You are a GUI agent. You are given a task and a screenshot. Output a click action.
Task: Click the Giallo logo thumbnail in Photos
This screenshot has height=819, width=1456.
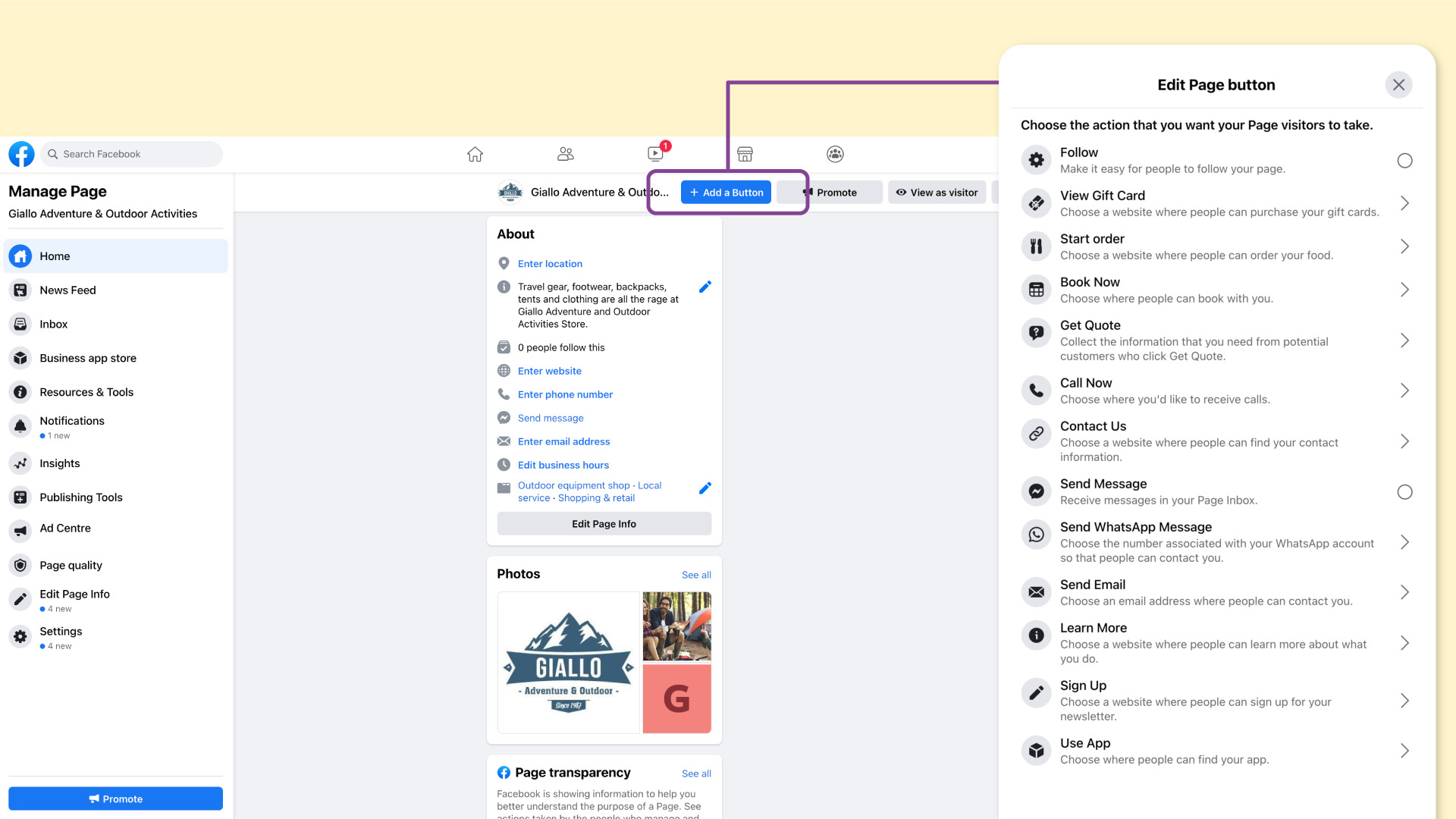click(567, 662)
